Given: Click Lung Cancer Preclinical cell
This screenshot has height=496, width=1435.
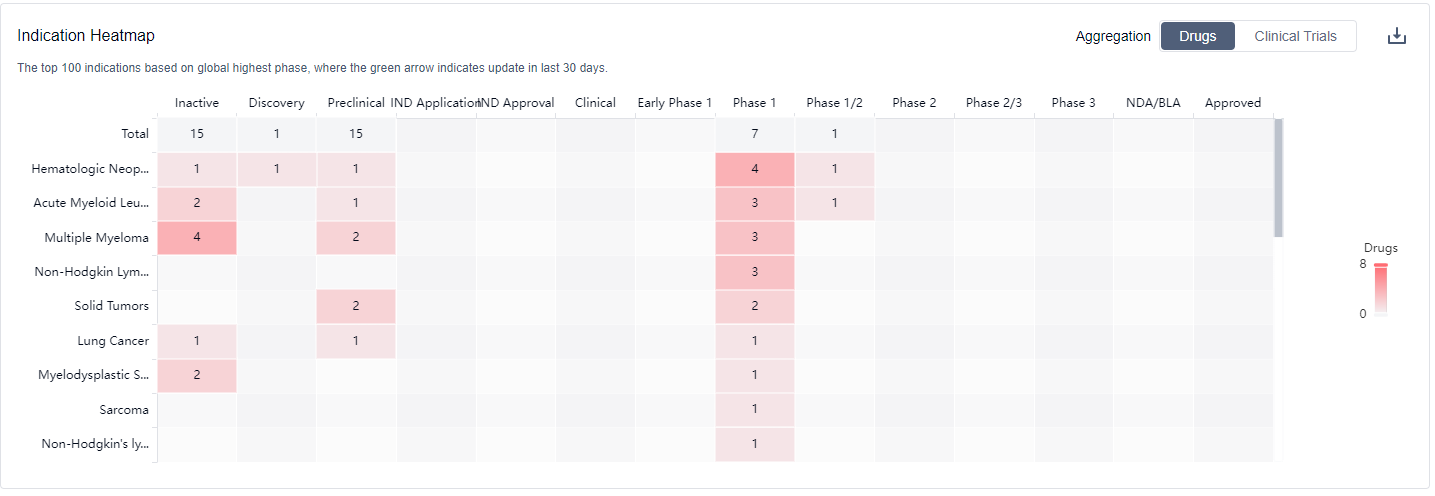Looking at the screenshot, I should [356, 341].
